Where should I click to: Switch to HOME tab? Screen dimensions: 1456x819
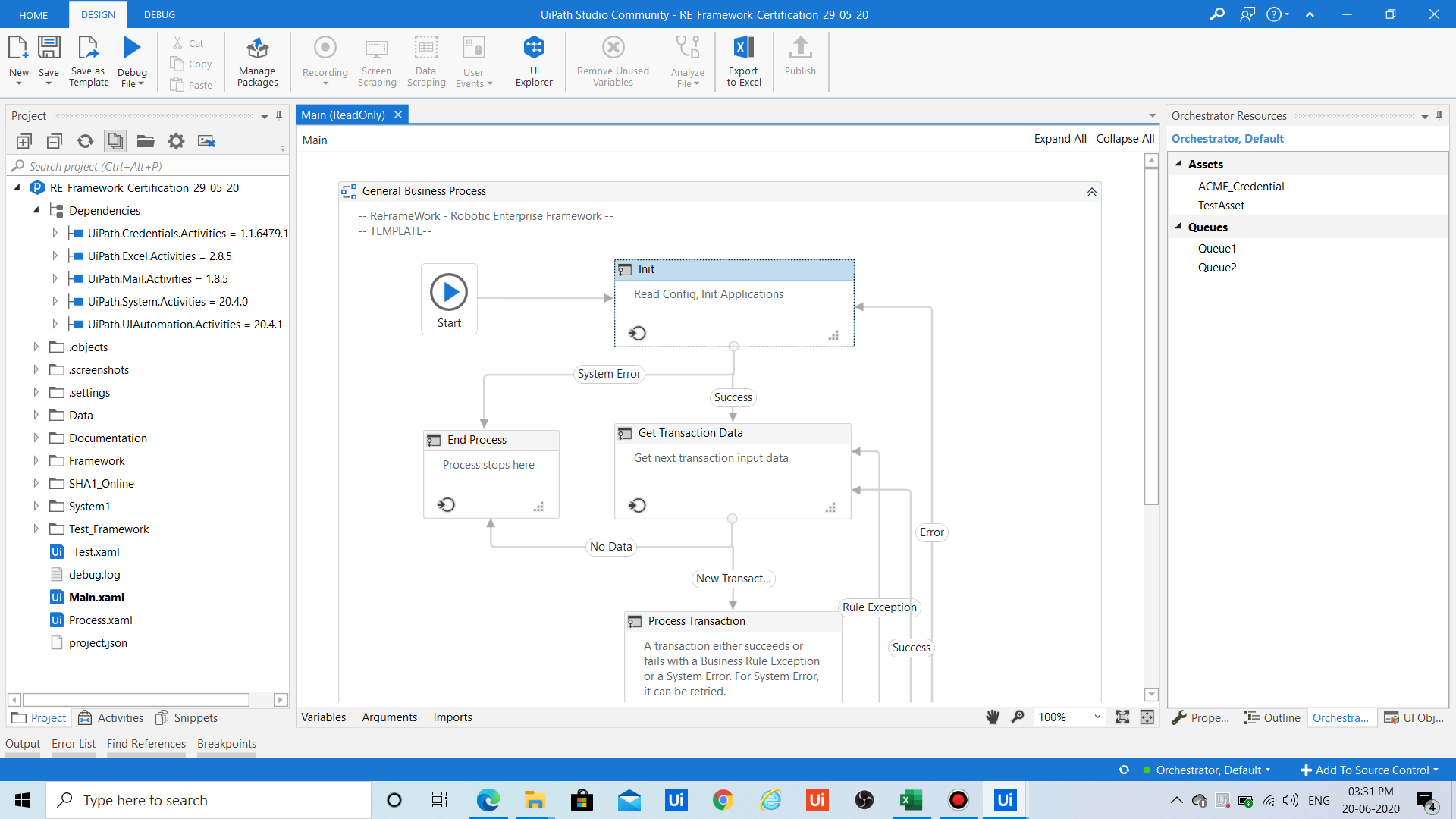pos(33,14)
